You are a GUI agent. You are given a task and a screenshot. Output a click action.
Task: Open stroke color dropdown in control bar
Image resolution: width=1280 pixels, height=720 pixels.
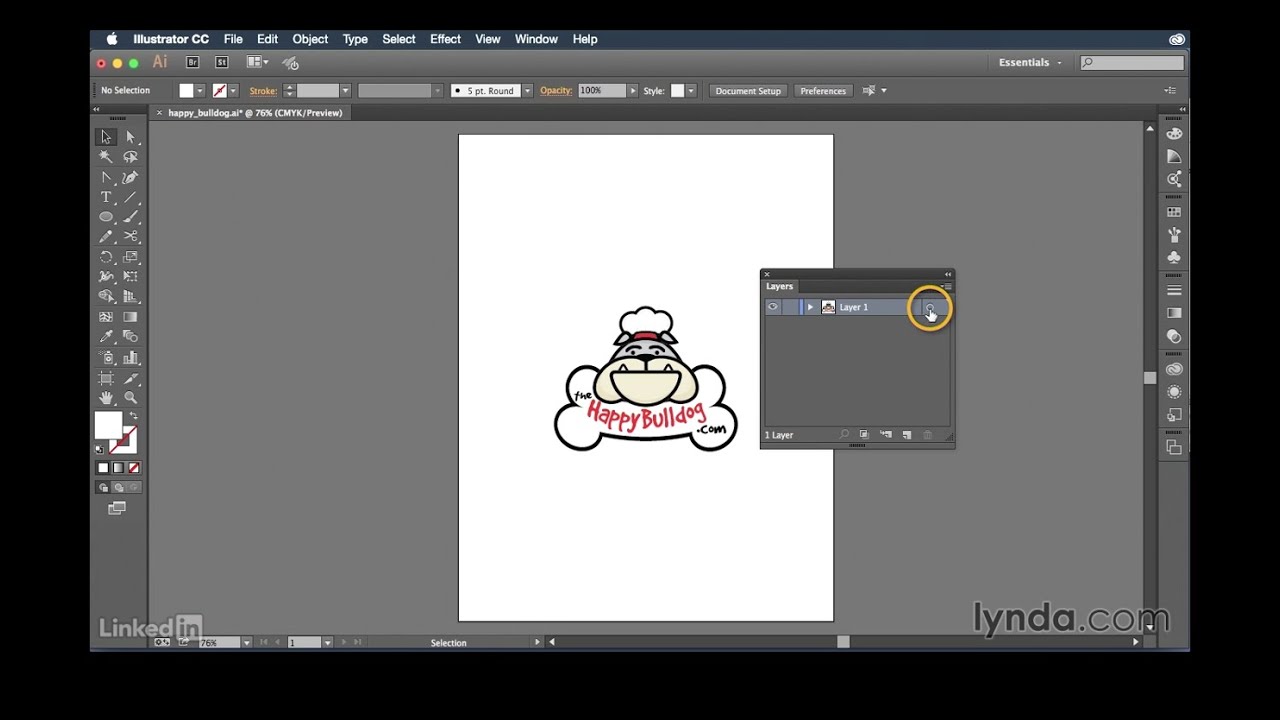coord(234,91)
